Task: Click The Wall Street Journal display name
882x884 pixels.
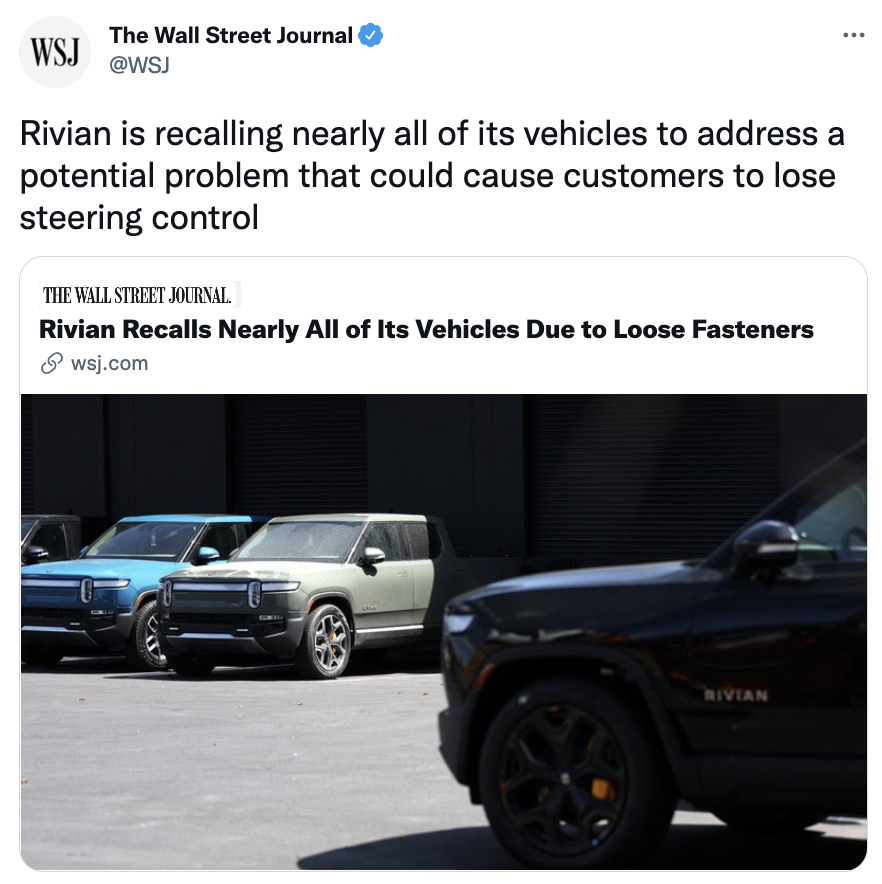Action: [231, 36]
